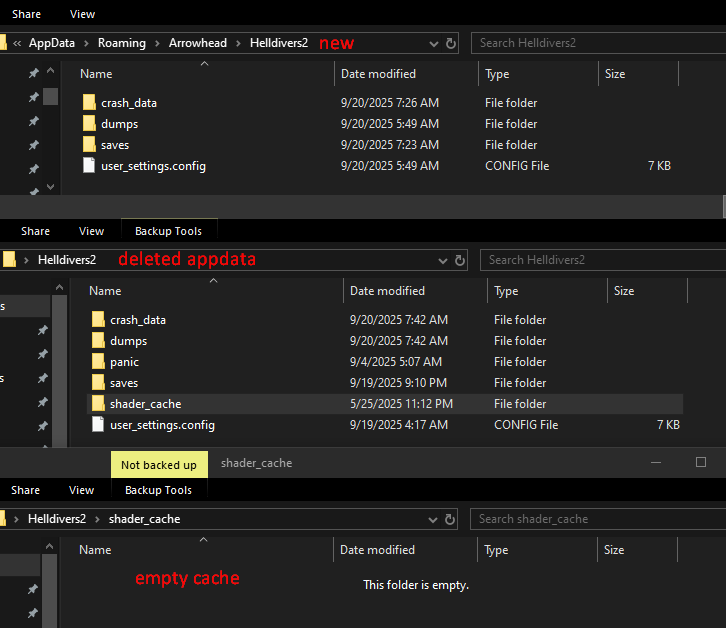
Task: Click the shader_cache folder icon in the file list
Action: [x=98, y=404]
